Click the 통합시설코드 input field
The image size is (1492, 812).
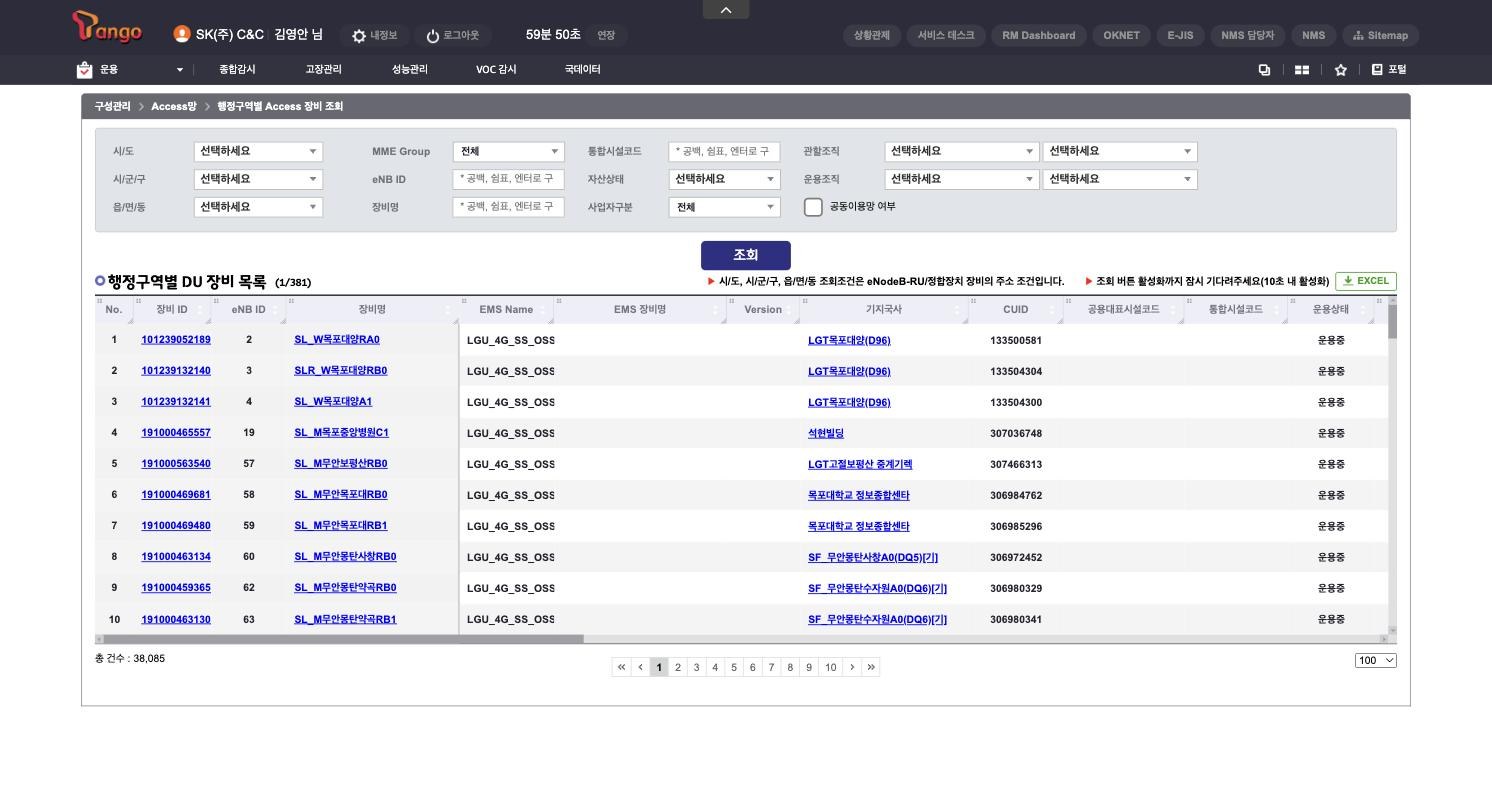pos(724,151)
